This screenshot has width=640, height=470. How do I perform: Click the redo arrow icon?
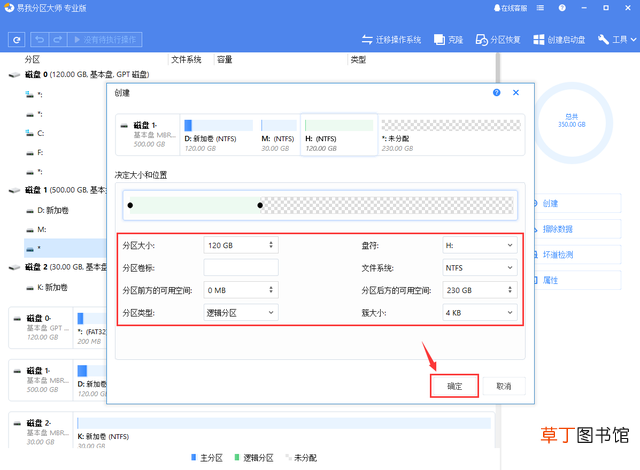click(58, 40)
